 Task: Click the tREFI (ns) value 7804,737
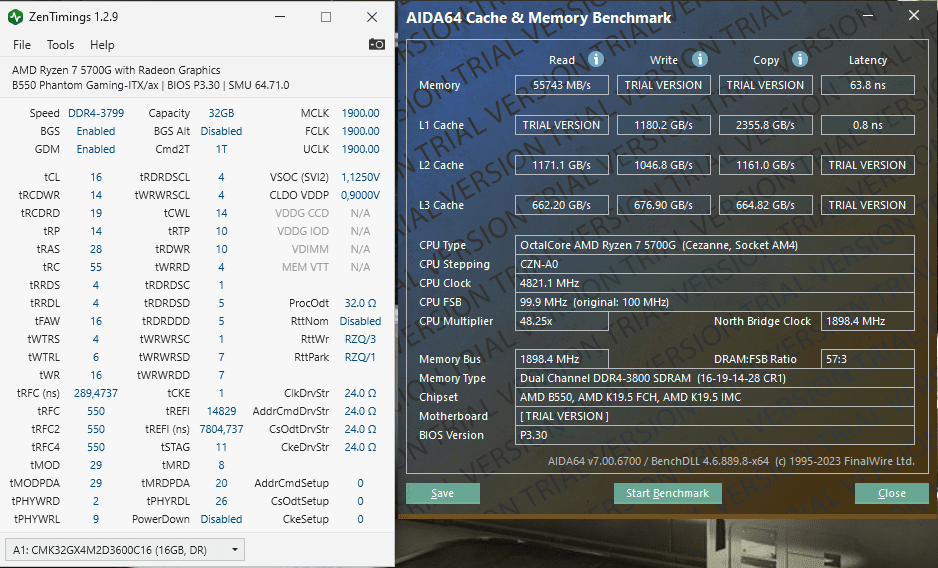point(221,429)
